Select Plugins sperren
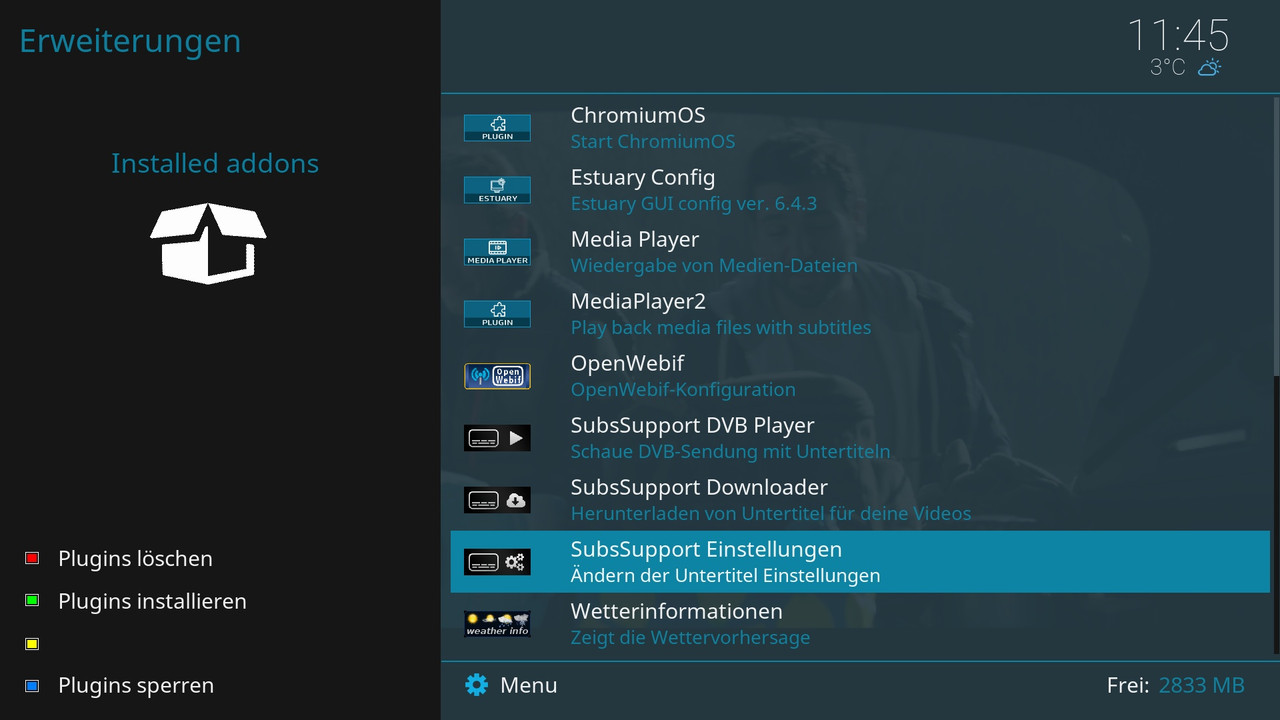The height and width of the screenshot is (720, 1280). coord(136,686)
